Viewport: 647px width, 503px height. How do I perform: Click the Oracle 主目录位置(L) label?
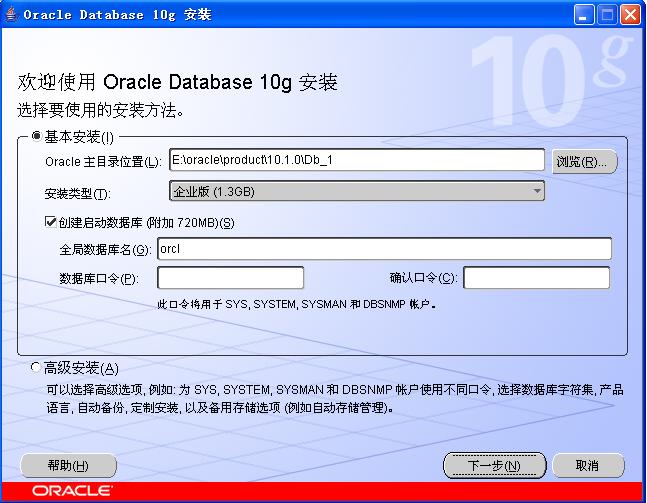click(x=103, y=161)
